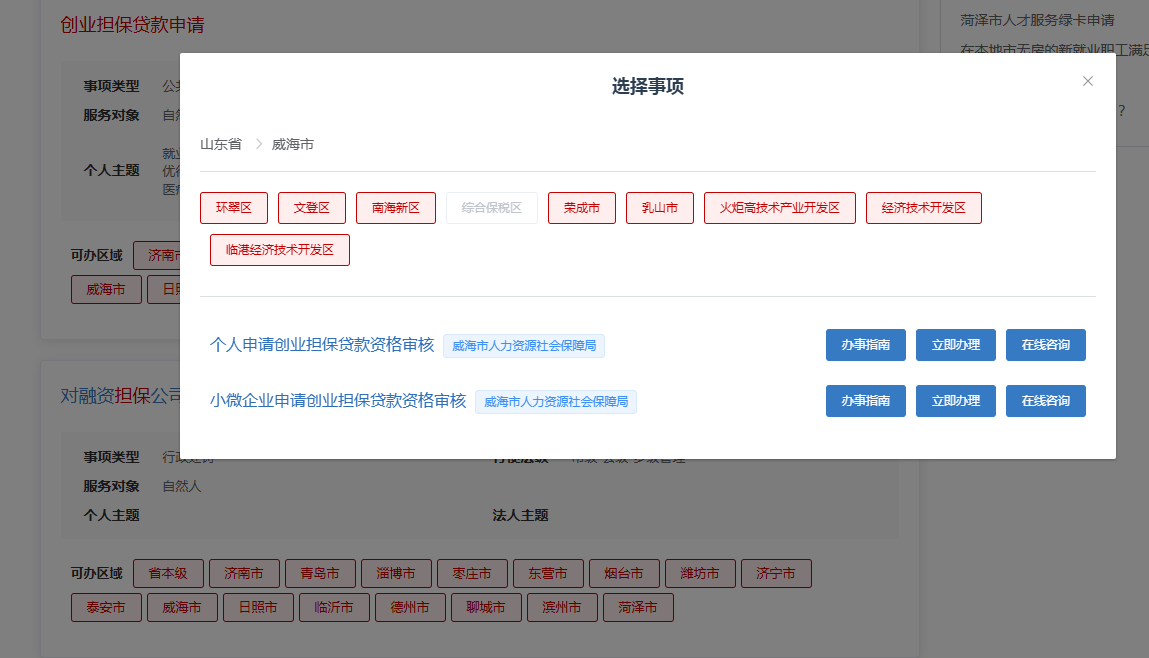Image resolution: width=1149 pixels, height=658 pixels.
Task: Open 山东省 in the breadcrumb
Action: (x=222, y=143)
